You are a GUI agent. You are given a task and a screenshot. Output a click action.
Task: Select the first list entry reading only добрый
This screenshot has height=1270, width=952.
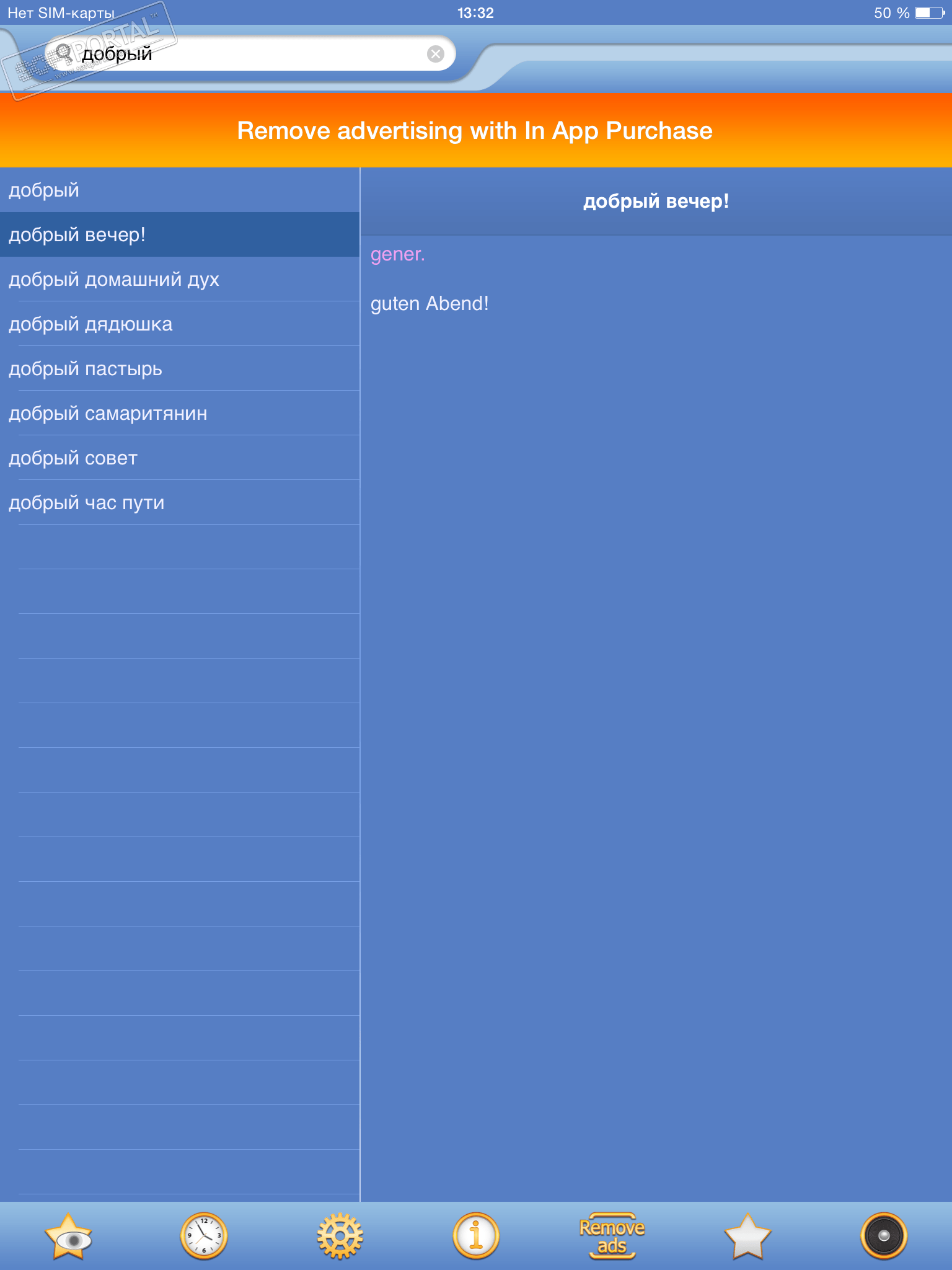[180, 190]
